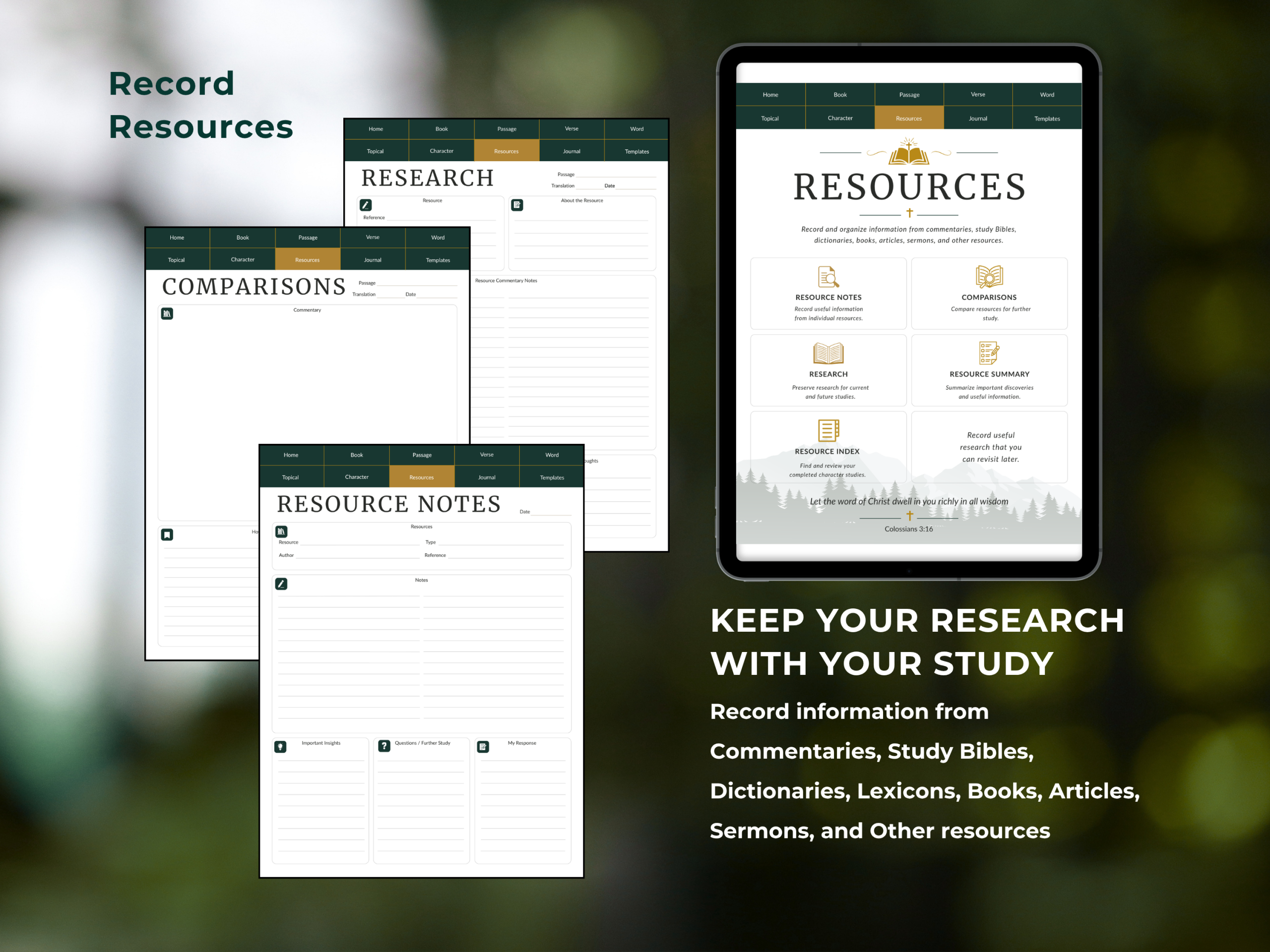Click the Resource Notes magnifier document icon on tablet

coord(828,277)
